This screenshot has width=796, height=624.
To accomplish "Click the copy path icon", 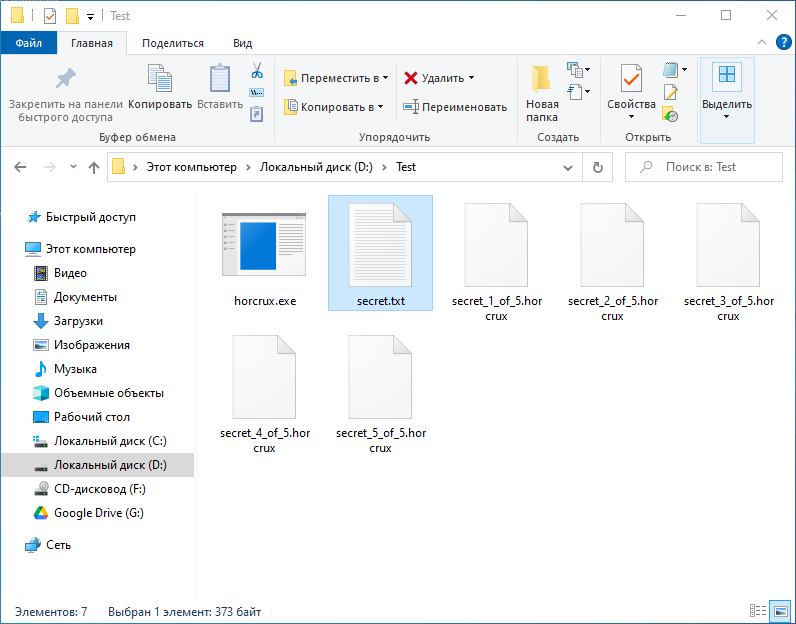I will pyautogui.click(x=256, y=92).
